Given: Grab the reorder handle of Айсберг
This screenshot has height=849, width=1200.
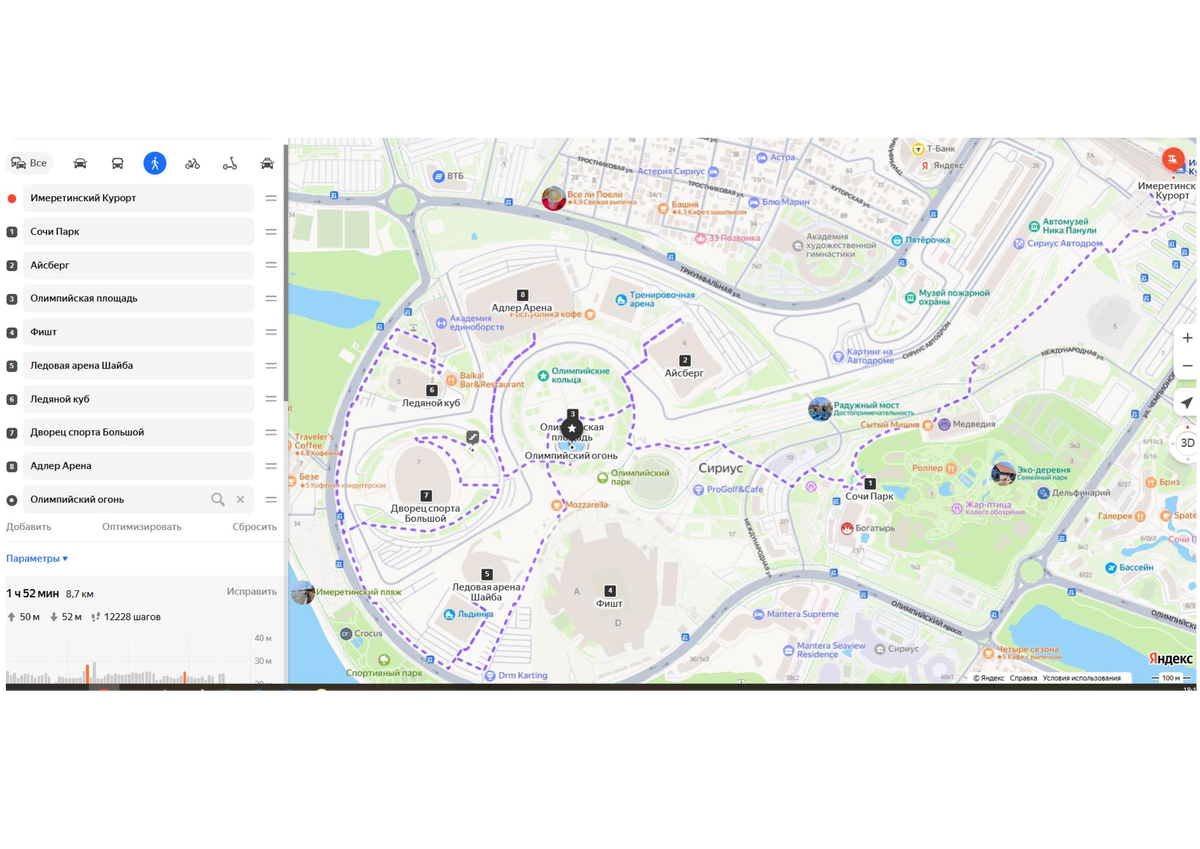Looking at the screenshot, I should 271,265.
